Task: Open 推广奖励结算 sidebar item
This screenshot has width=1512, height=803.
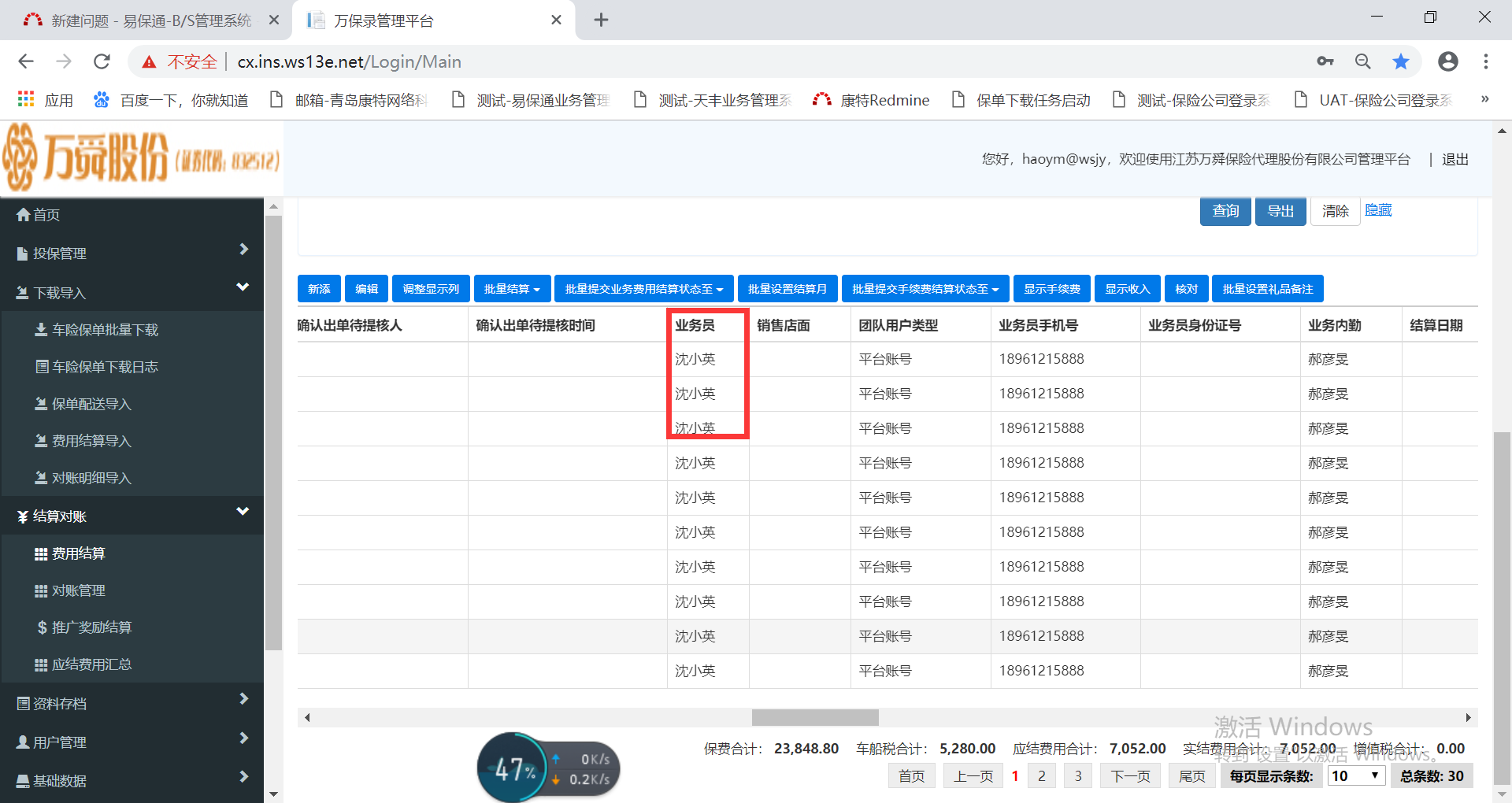Action: tap(91, 627)
